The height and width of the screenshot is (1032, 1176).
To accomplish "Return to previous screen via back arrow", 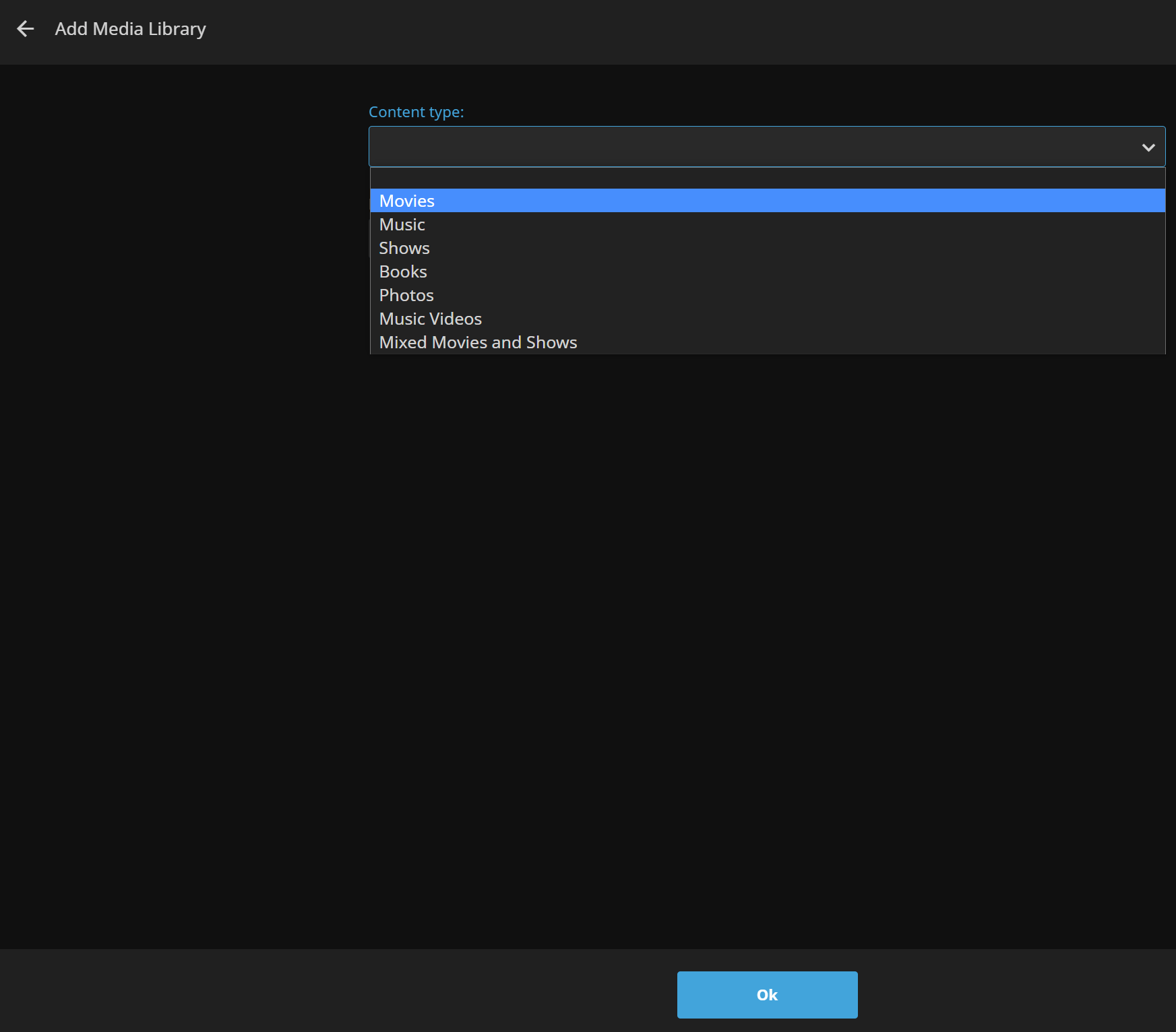I will tap(25, 29).
